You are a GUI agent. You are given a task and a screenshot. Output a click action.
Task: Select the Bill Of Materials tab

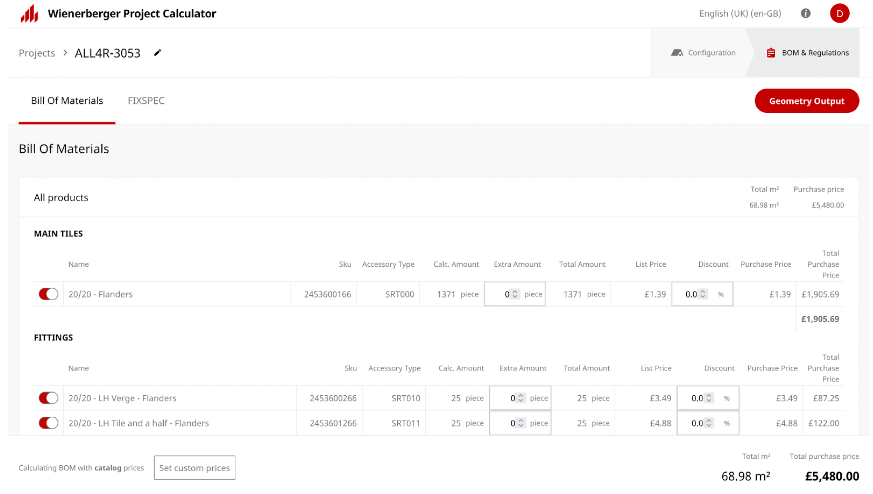[67, 101]
